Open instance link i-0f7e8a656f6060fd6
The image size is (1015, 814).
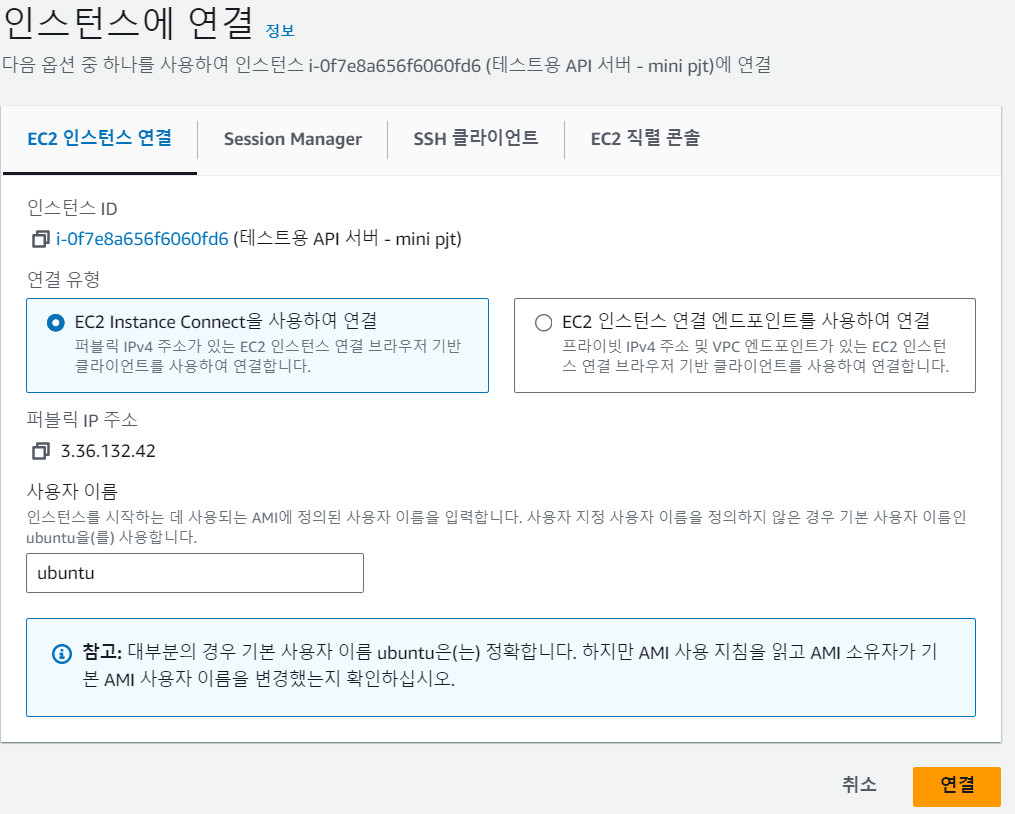coord(142,239)
